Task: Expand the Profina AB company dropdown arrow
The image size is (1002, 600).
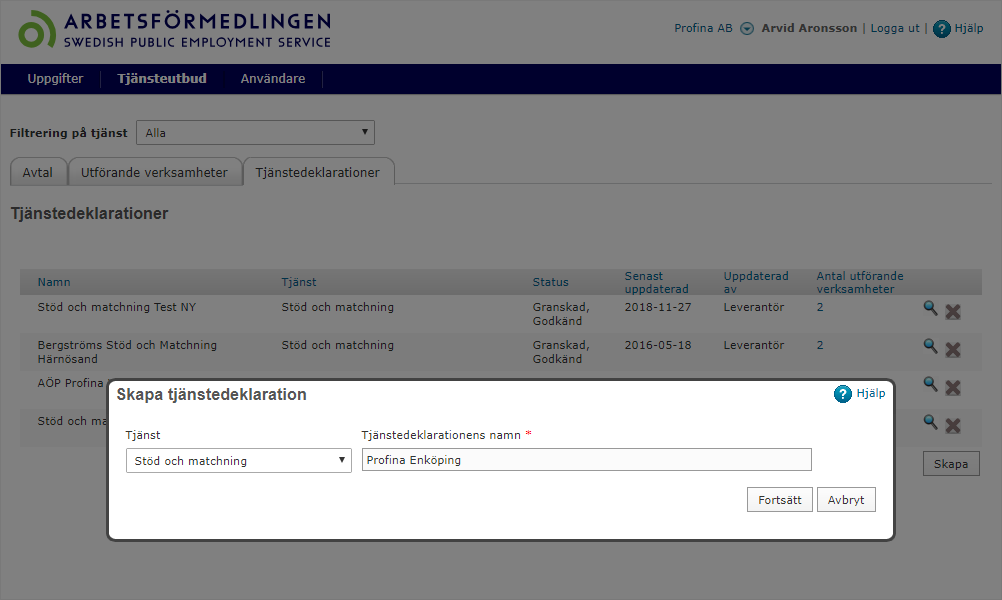Action: coord(747,29)
